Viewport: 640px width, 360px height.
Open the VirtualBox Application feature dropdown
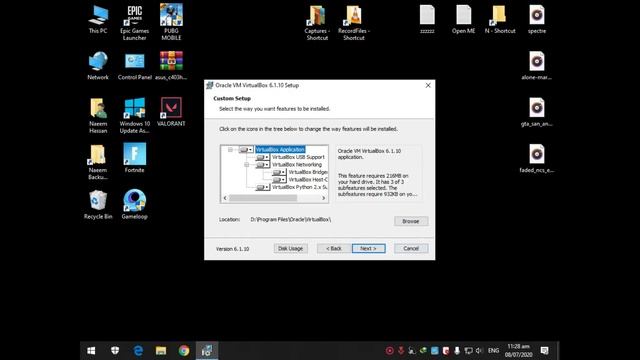[x=246, y=150]
